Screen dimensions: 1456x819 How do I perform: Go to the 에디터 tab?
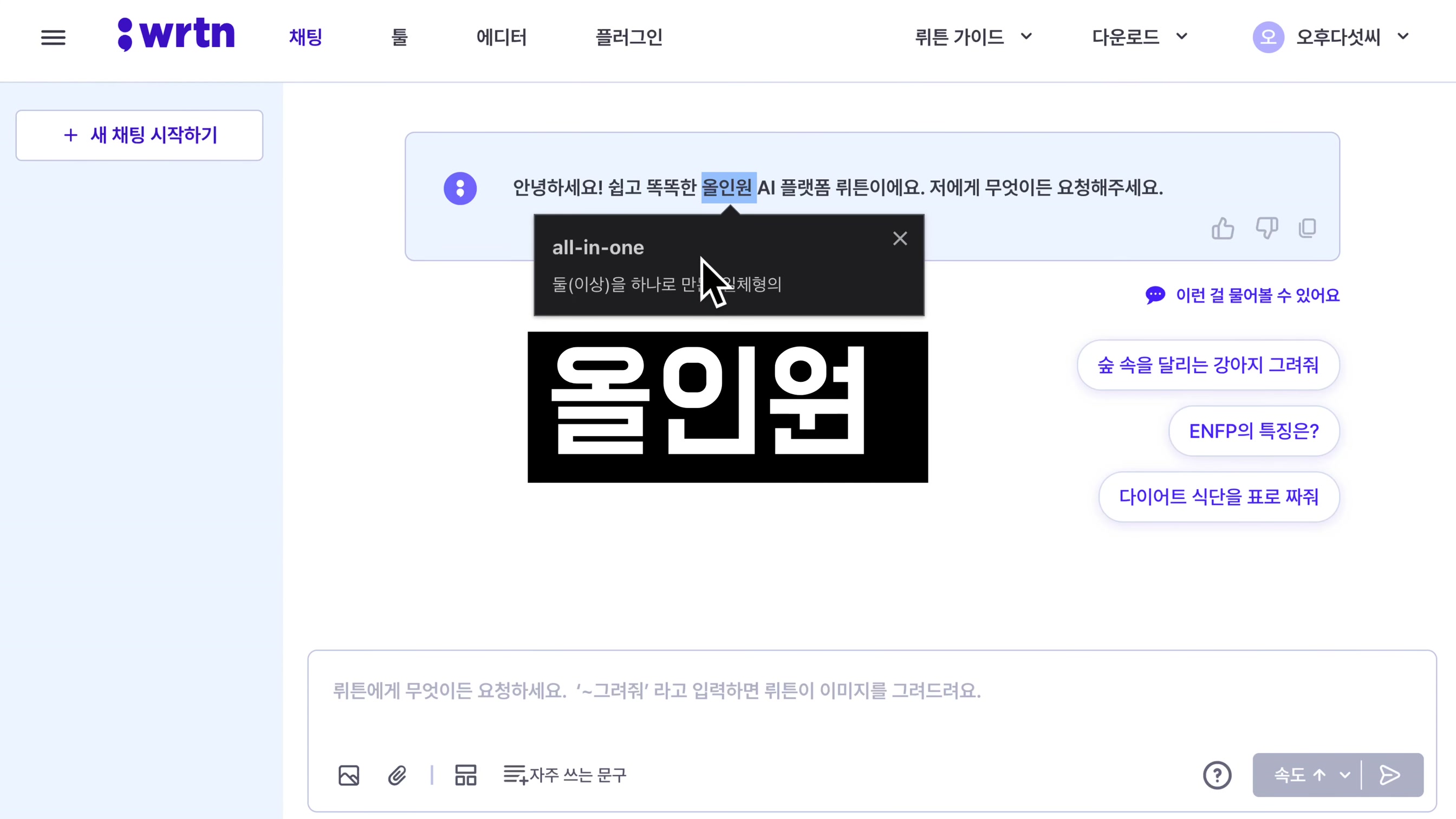click(x=502, y=37)
